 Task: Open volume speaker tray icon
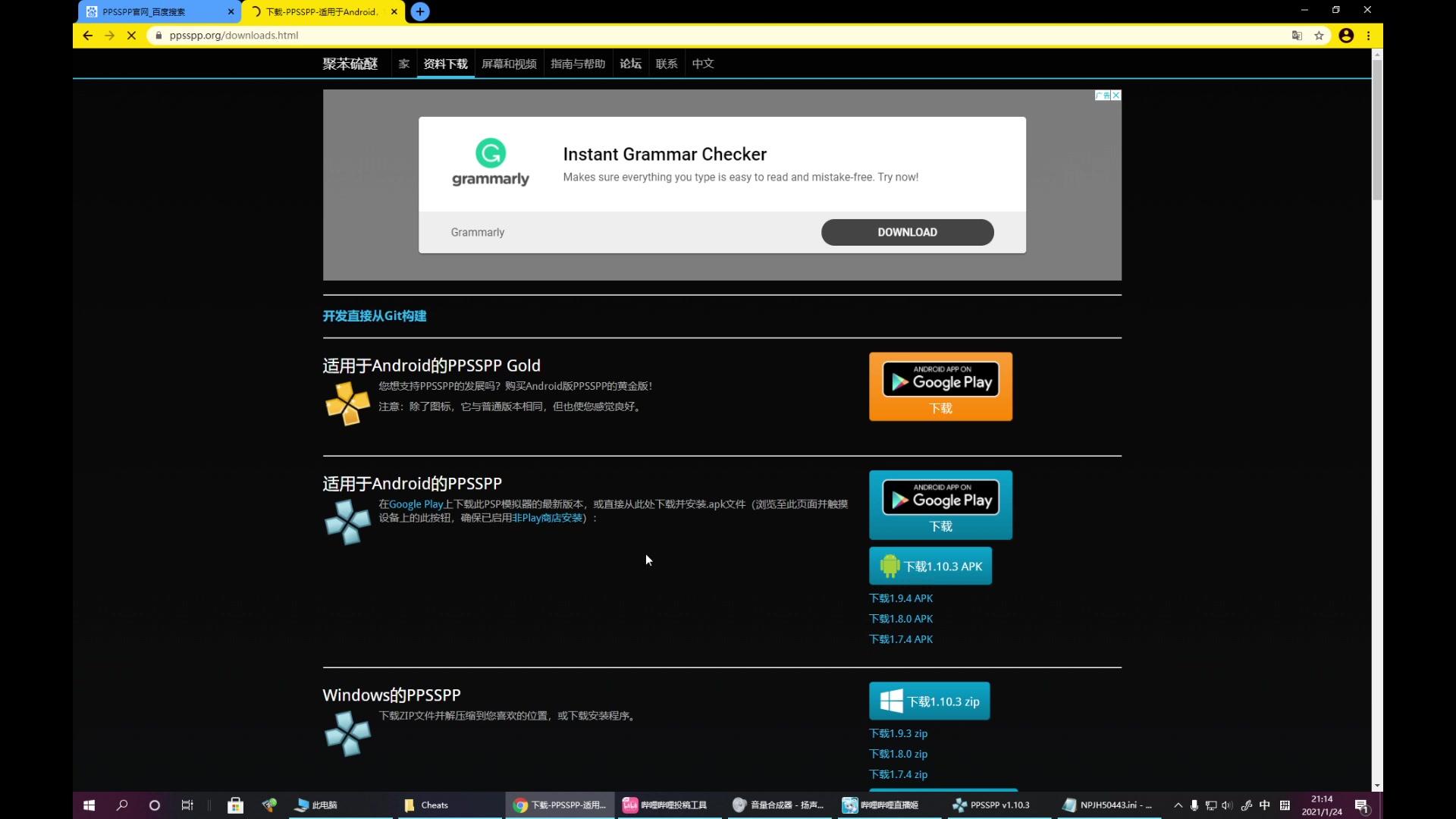(x=1227, y=805)
